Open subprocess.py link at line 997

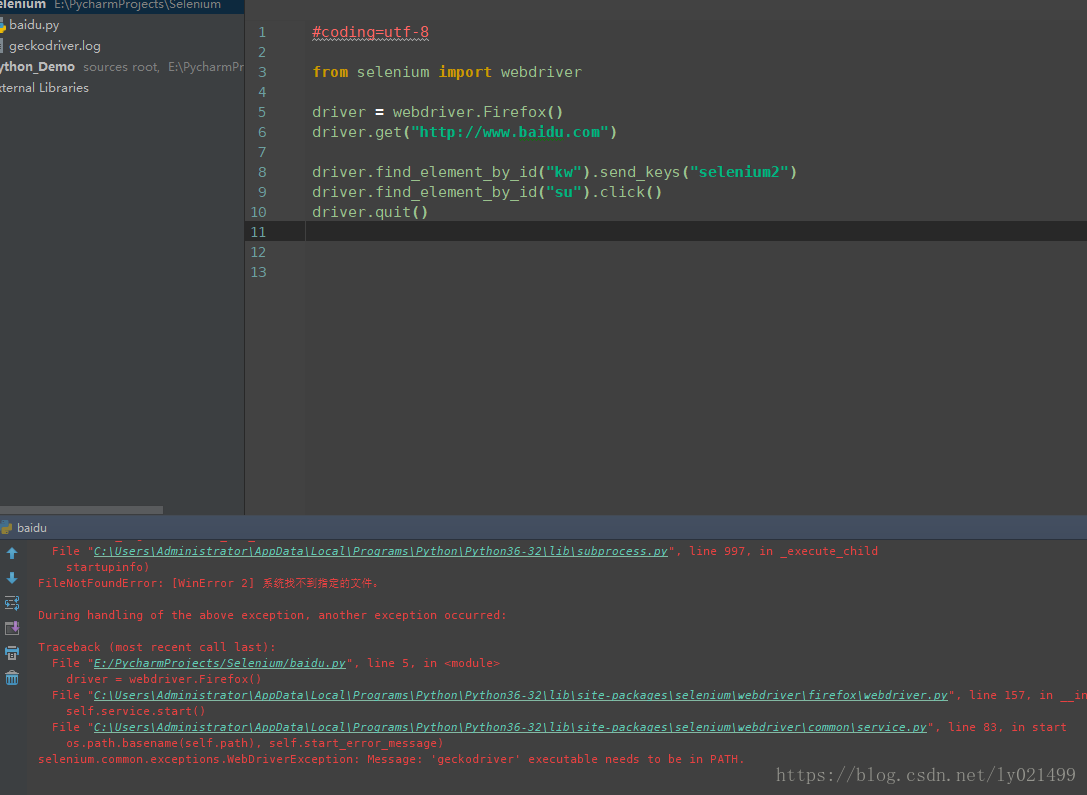pos(381,551)
